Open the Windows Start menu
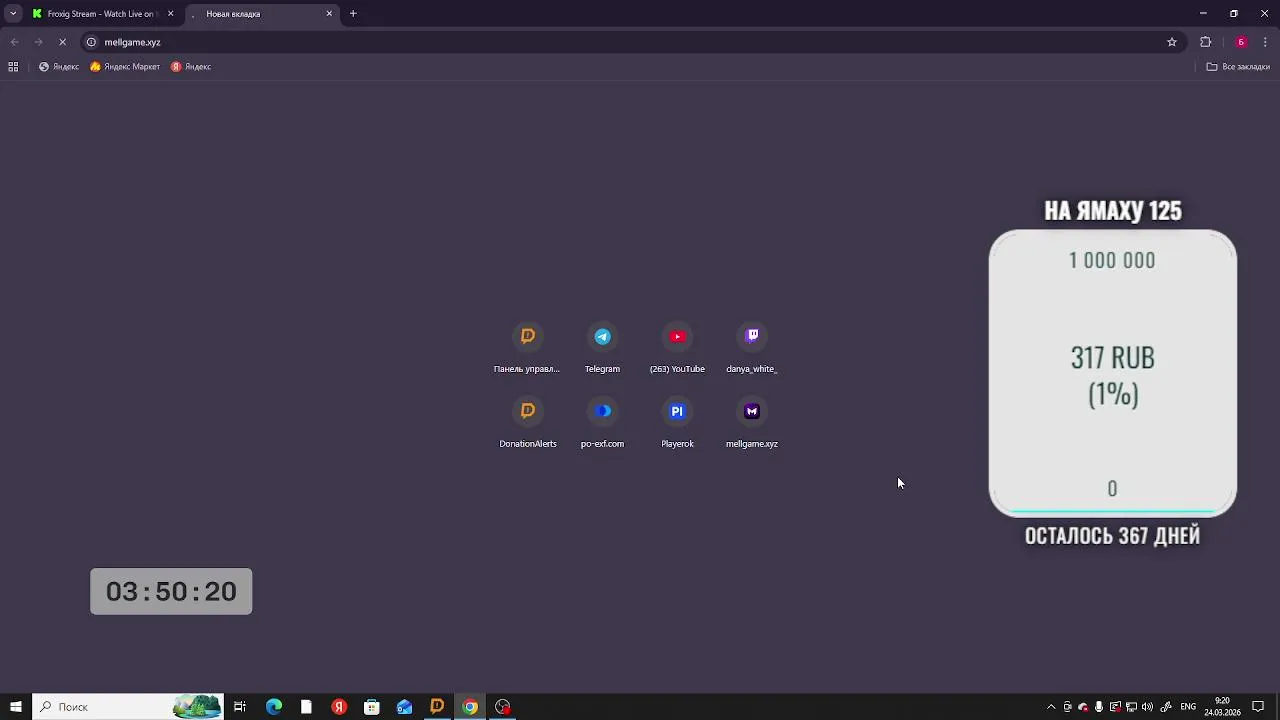Screen dimensions: 1280x720 click(16, 707)
